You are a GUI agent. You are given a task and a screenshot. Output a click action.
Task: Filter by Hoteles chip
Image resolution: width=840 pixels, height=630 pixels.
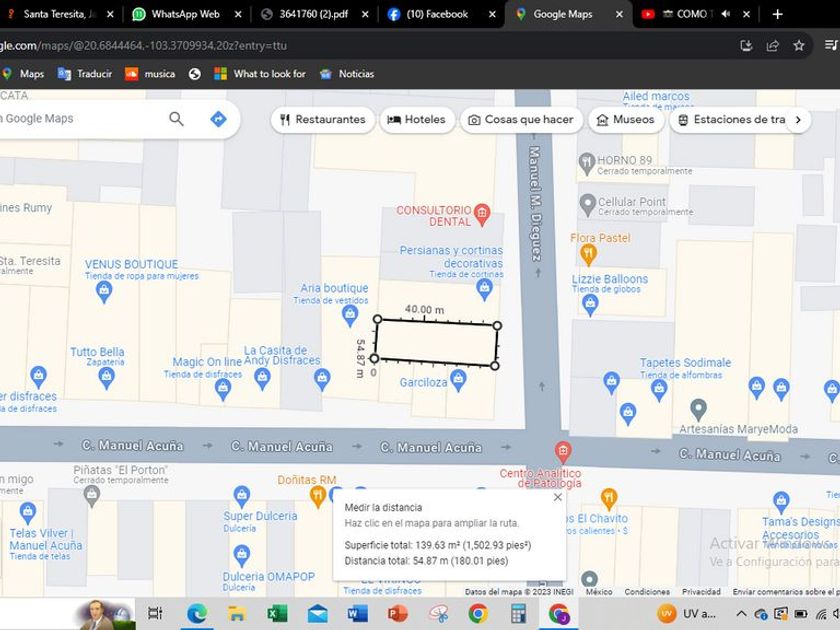pos(417,119)
